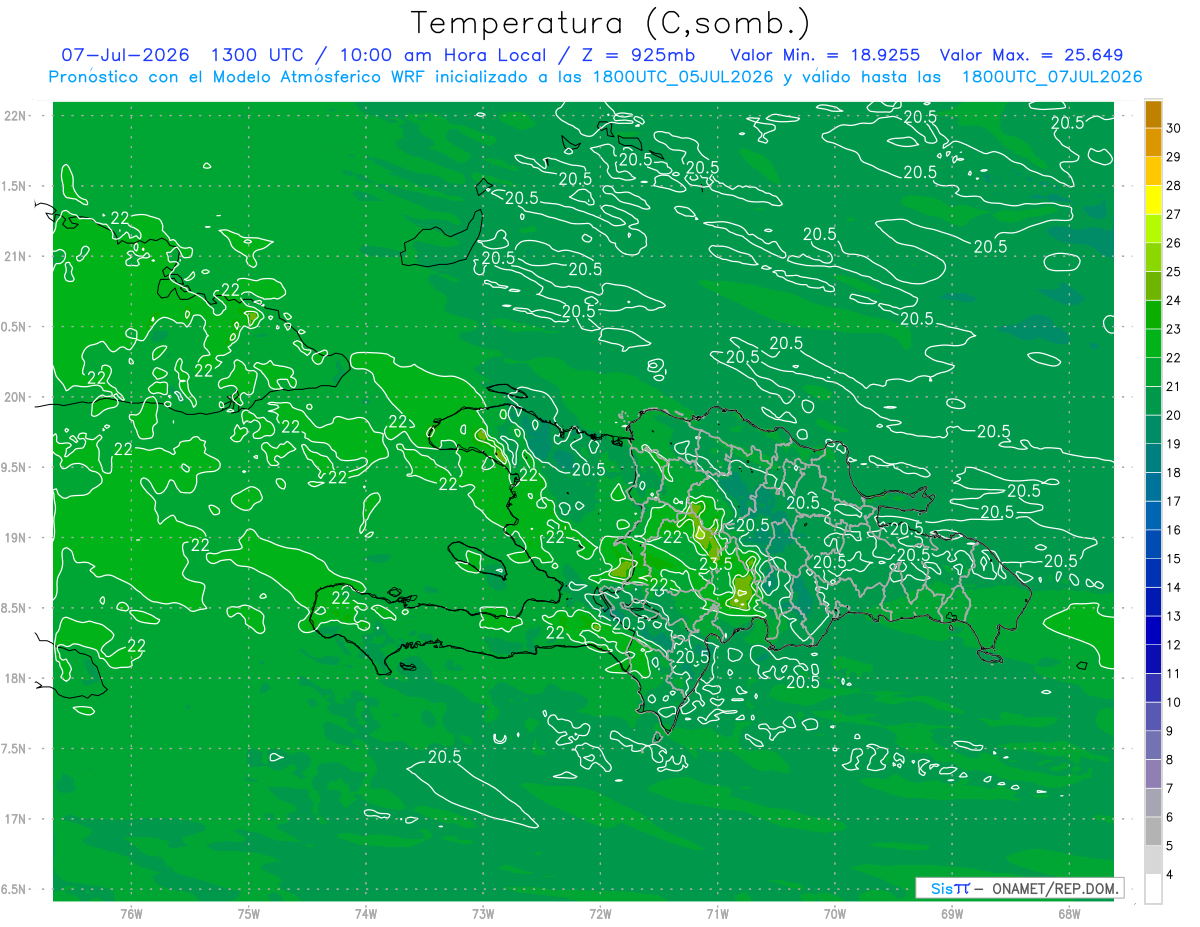Click the '21' color scale label
This screenshot has height=927, width=1200.
[x=1173, y=386]
